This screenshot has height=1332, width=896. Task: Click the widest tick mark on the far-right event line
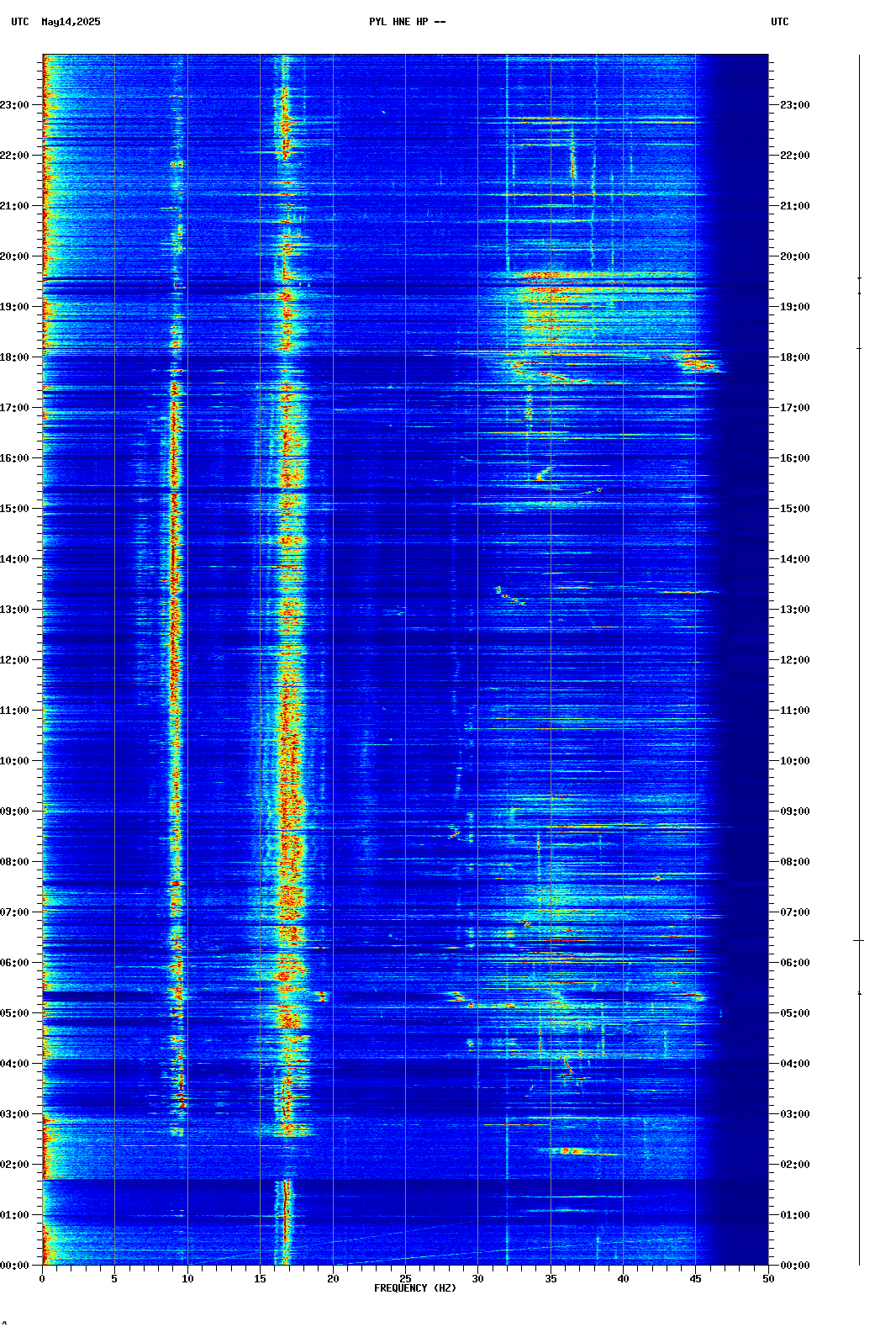(859, 940)
